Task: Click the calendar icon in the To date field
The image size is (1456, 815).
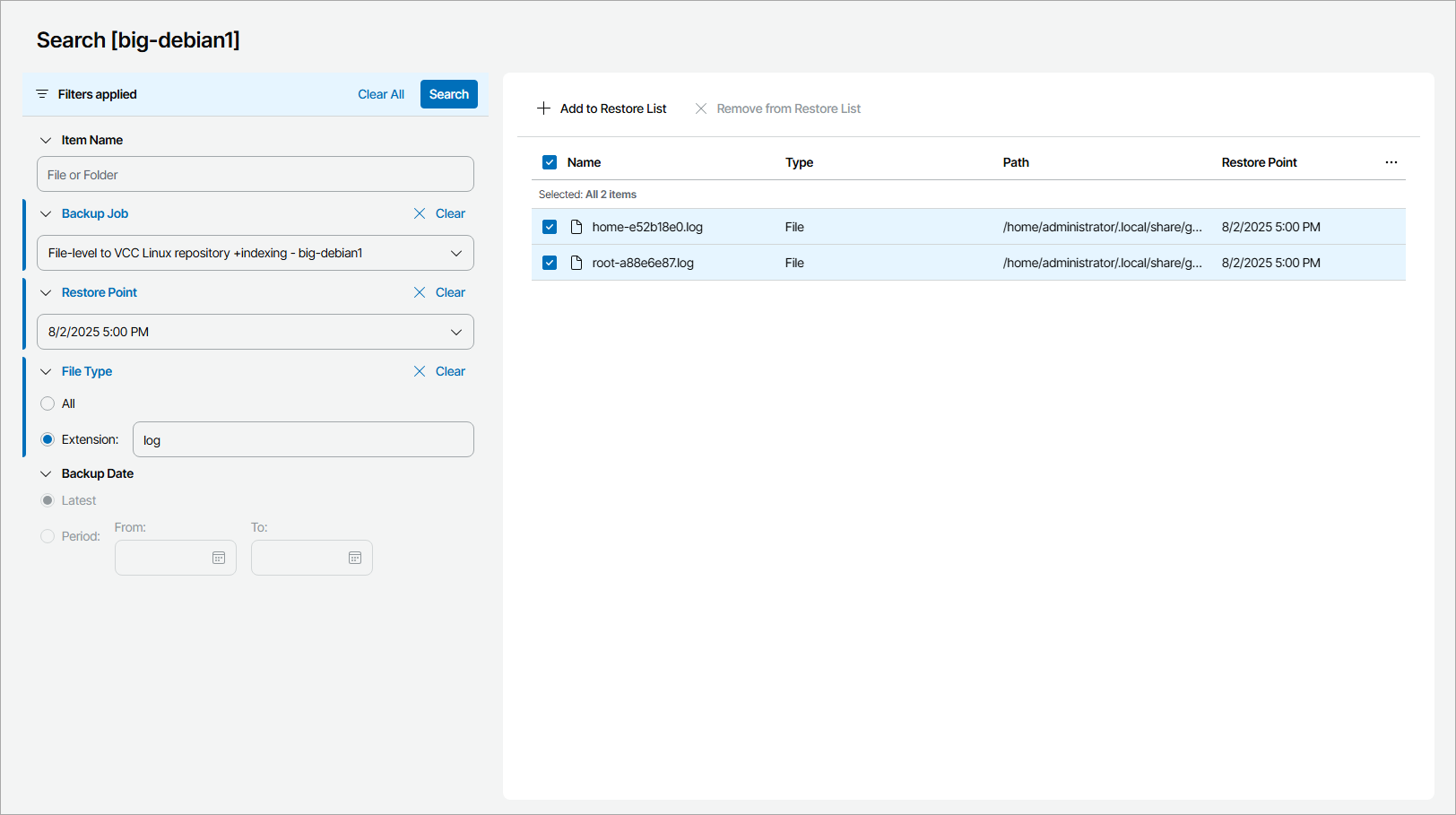Action: click(x=355, y=557)
